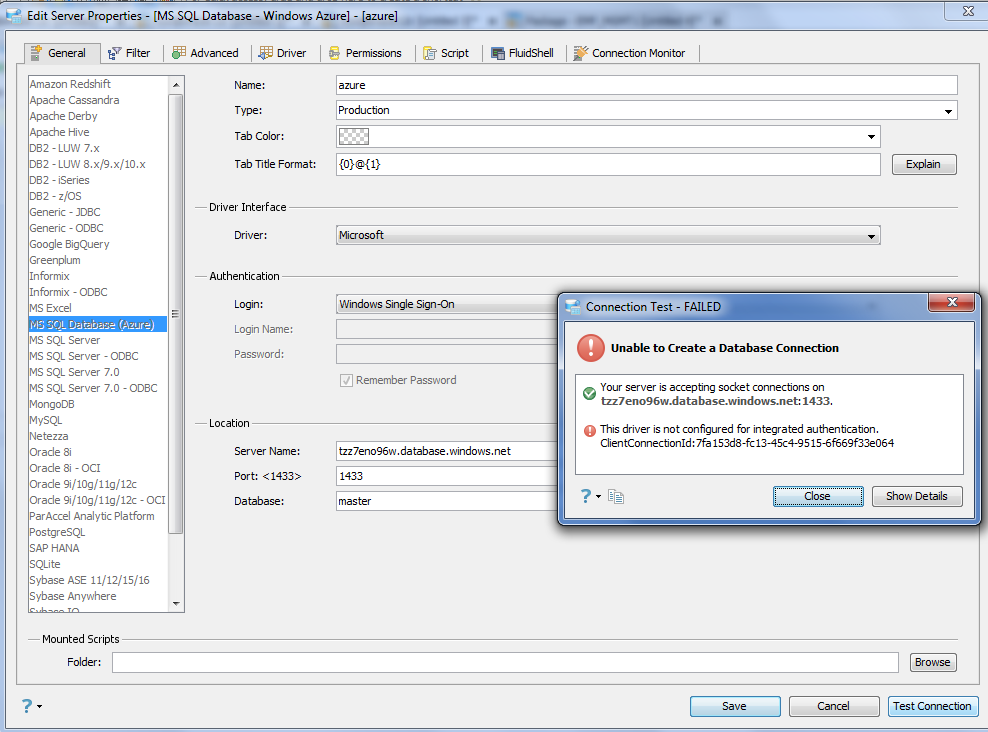Click the Connection Monitor tab icon
This screenshot has height=732, width=988.
(x=580, y=54)
